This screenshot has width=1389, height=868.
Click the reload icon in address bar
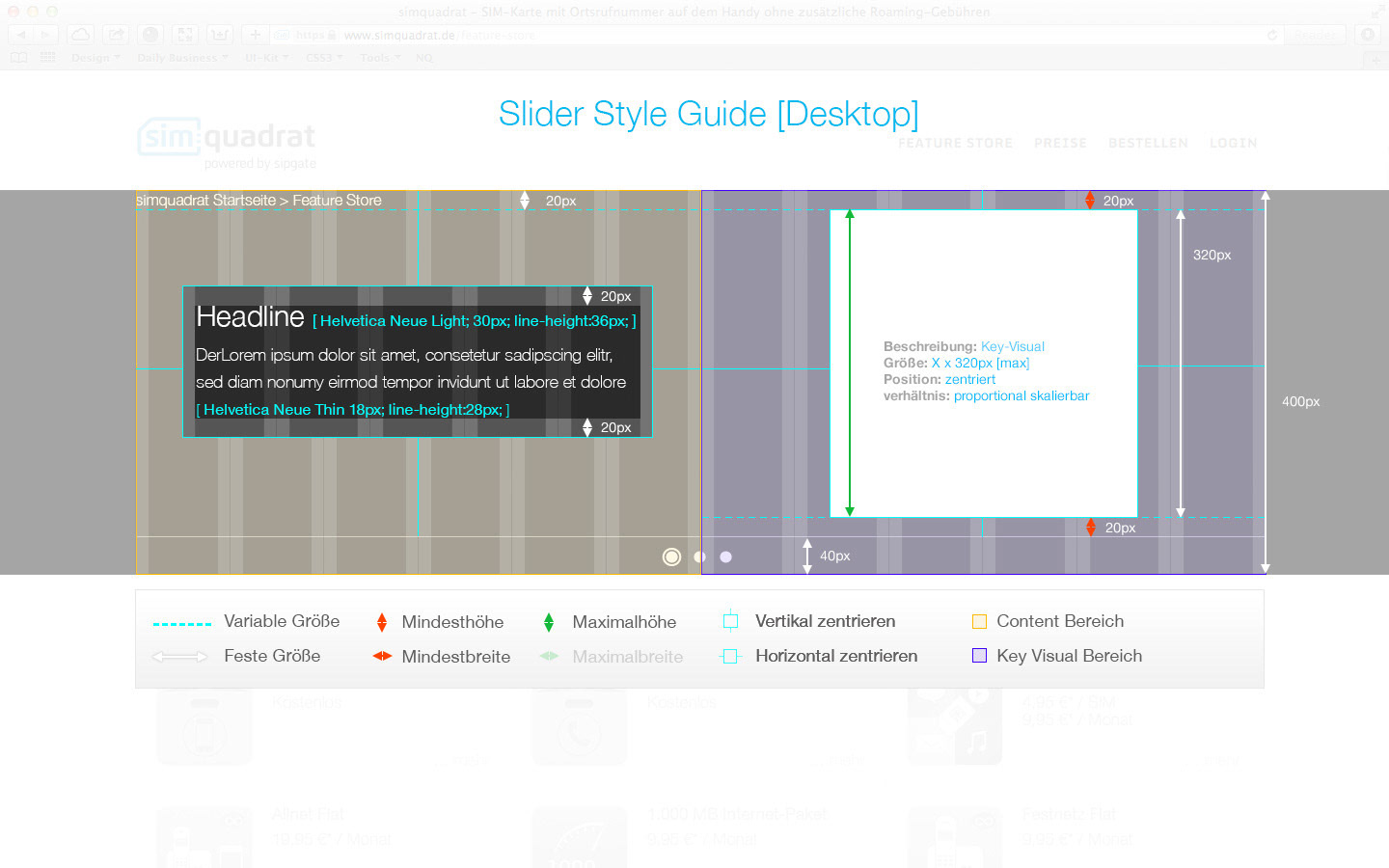point(1272,35)
